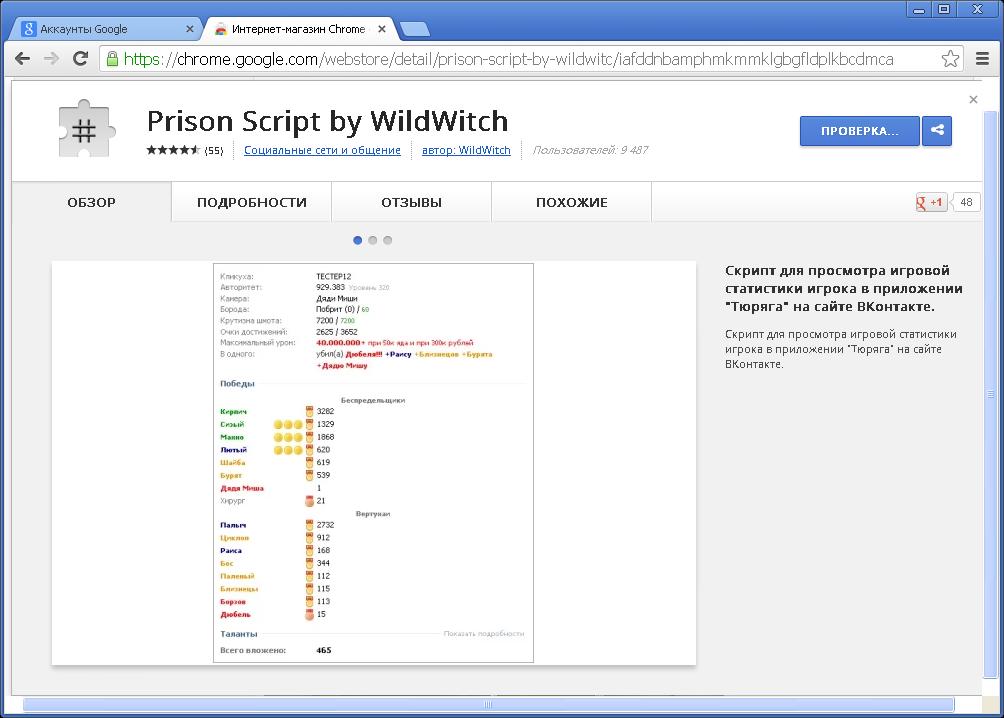1004x718 pixels.
Task: Click the Пользователей: 9 487 text
Action: pos(590,150)
